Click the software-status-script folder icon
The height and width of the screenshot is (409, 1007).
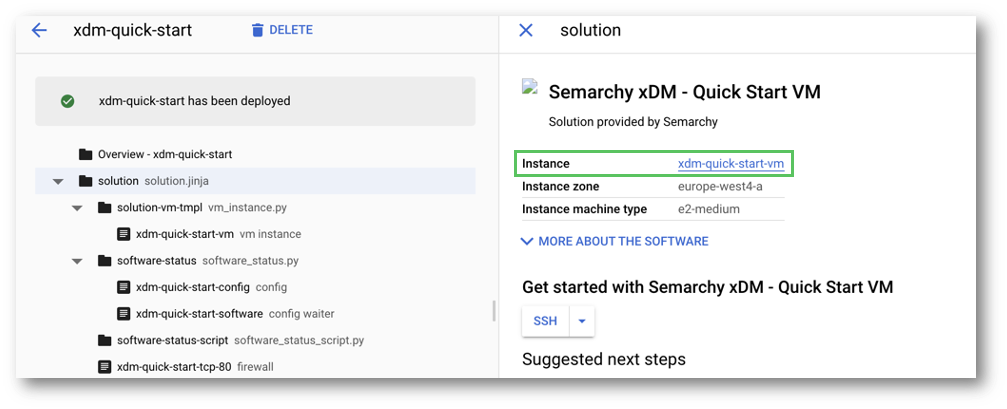click(x=104, y=340)
